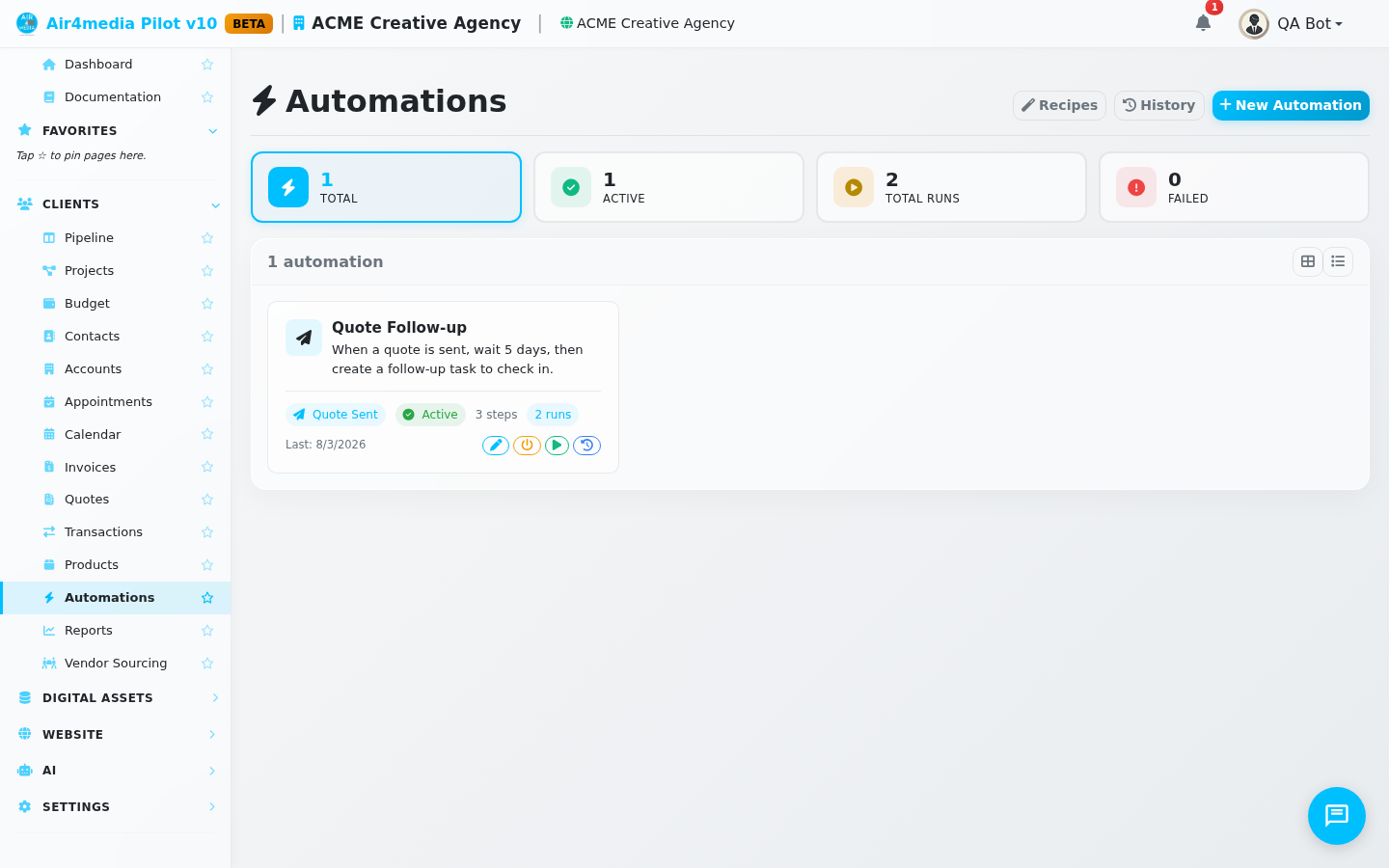The image size is (1389, 868).
Task: Go to Vendor Sourcing
Action: point(115,664)
